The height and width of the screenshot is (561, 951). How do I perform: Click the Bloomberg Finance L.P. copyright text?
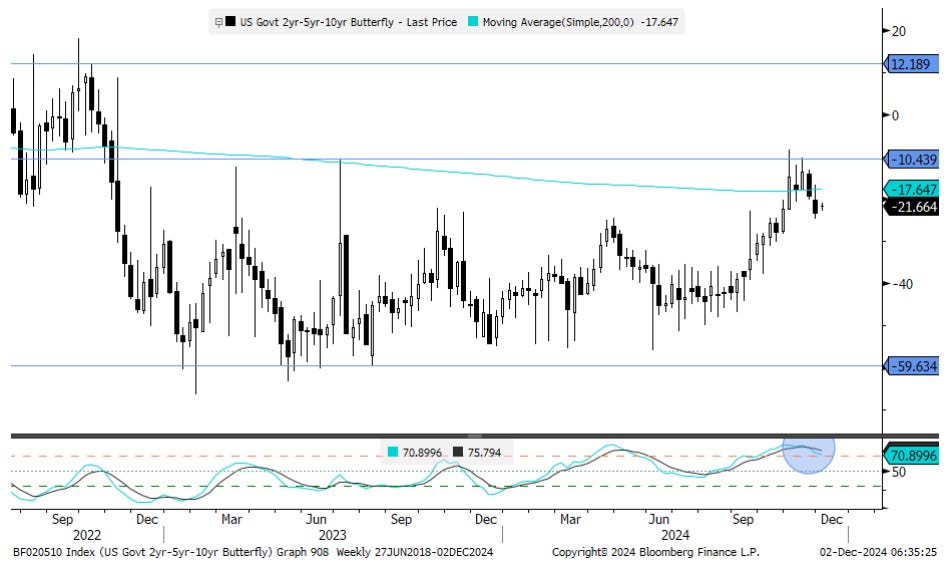[x=655, y=553]
